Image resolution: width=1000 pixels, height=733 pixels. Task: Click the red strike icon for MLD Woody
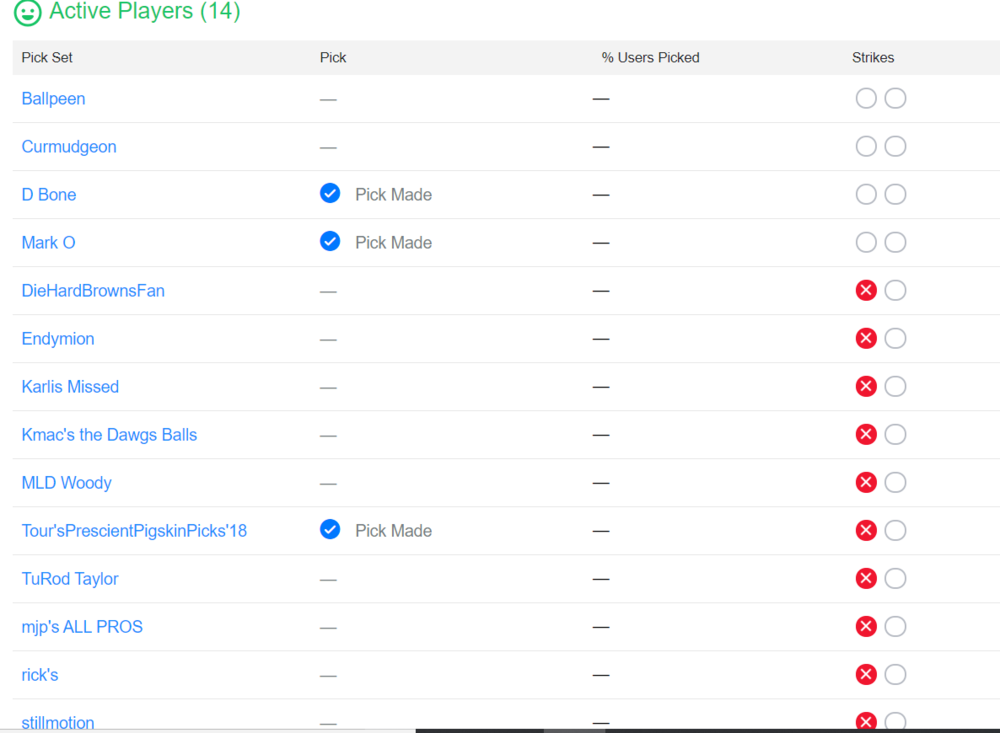865,482
